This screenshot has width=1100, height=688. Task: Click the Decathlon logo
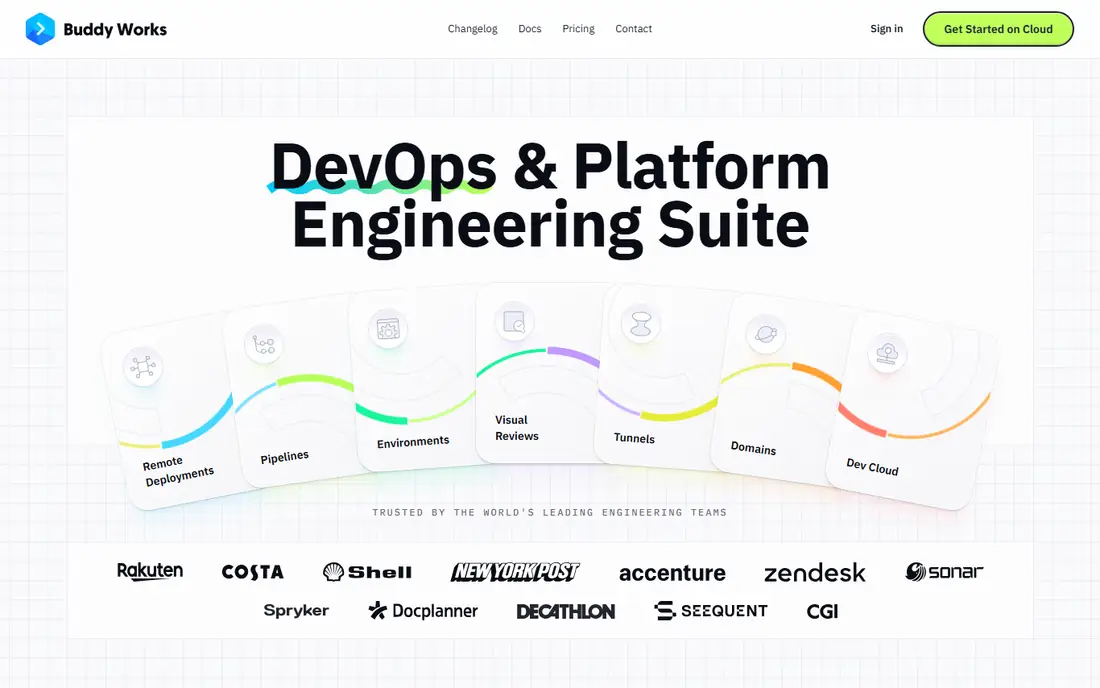pos(565,612)
